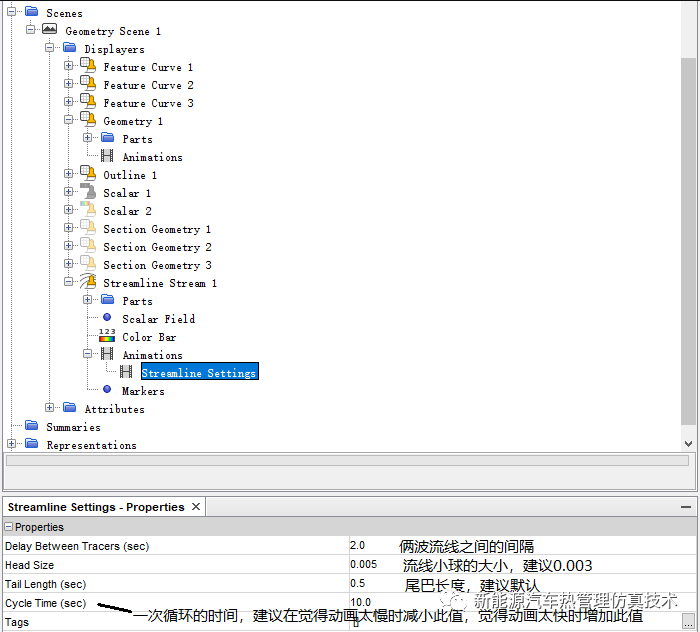The width and height of the screenshot is (700, 632).
Task: Click the Outline 1 displayer icon
Action: coord(88,173)
